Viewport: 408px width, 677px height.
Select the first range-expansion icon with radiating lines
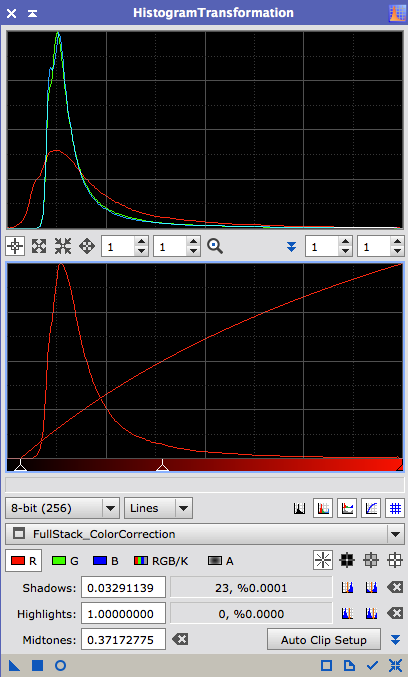coord(323,560)
